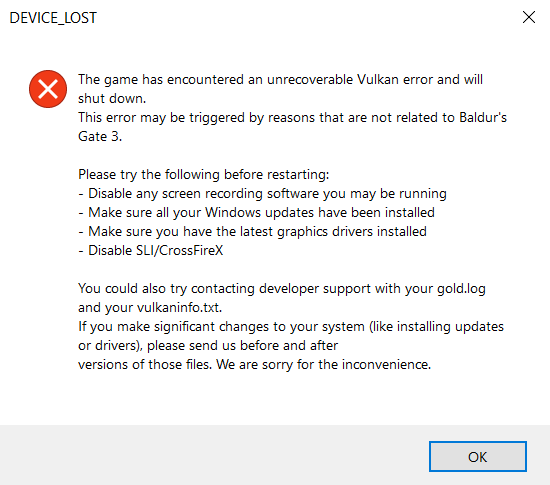Click 'Please try the following before restarting:' line
The width and height of the screenshot is (550, 485).
click(203, 174)
